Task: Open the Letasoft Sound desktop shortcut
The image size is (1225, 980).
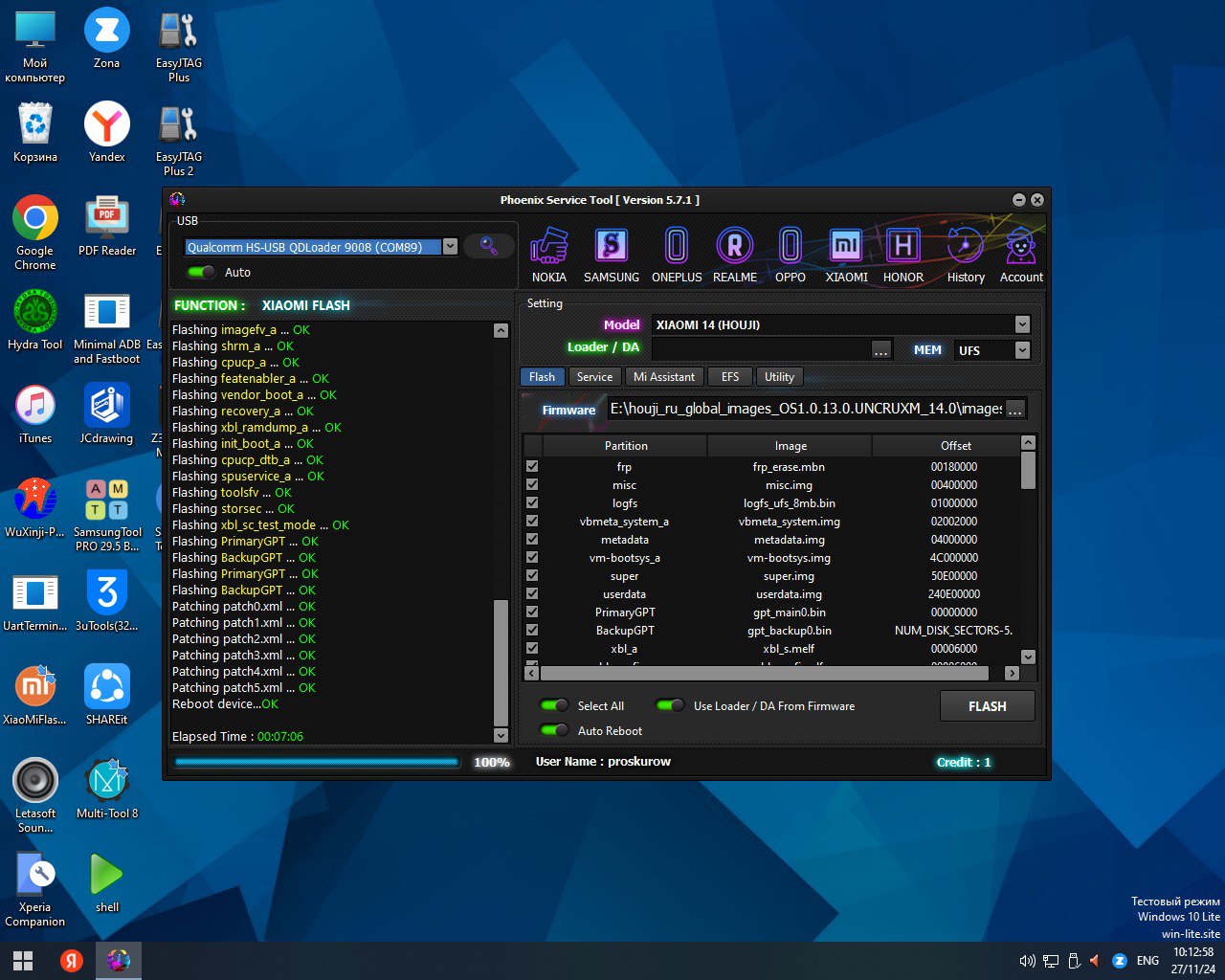Action: click(35, 796)
